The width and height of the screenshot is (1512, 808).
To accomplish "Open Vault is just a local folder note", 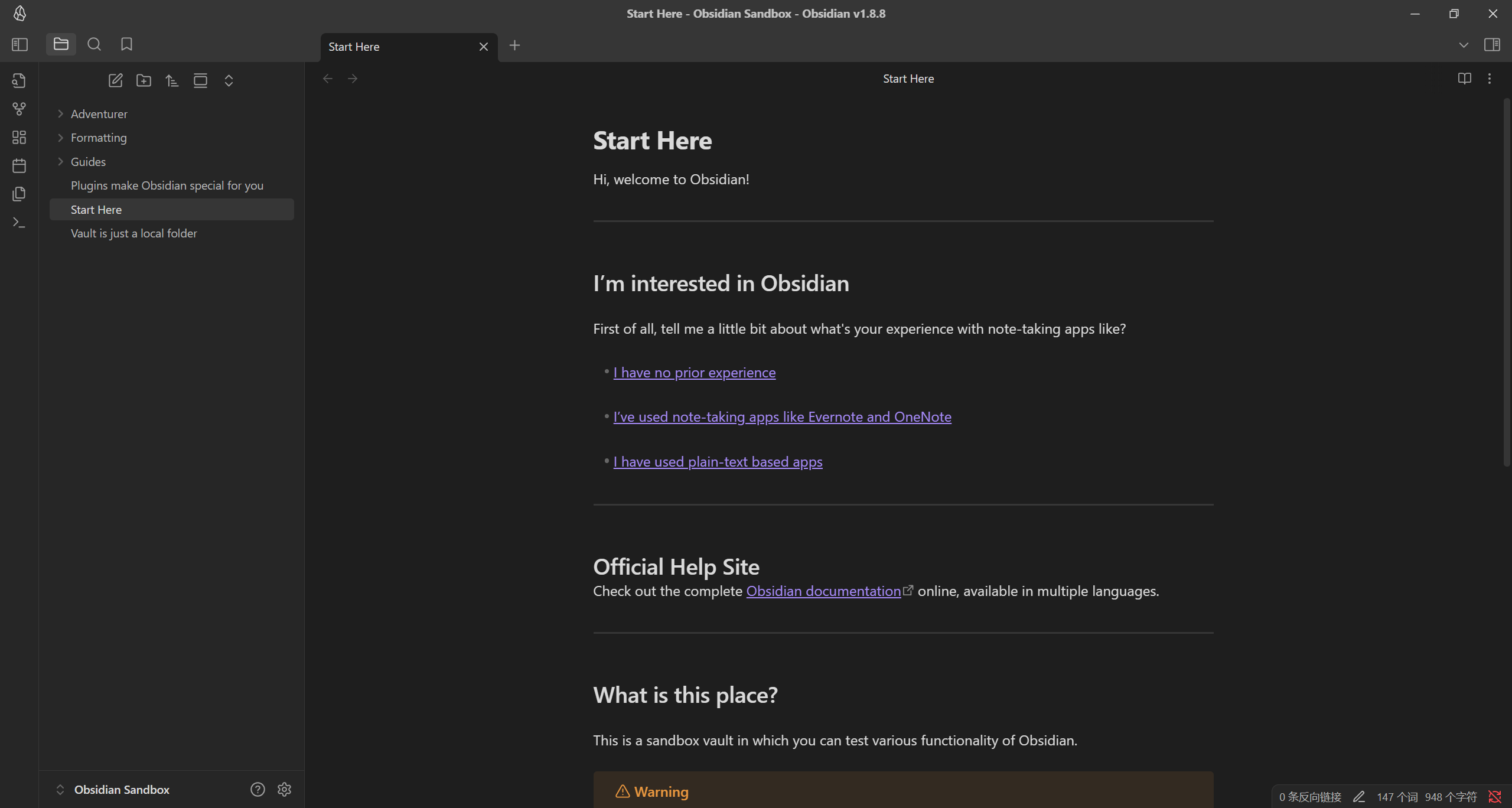I will tap(172, 233).
